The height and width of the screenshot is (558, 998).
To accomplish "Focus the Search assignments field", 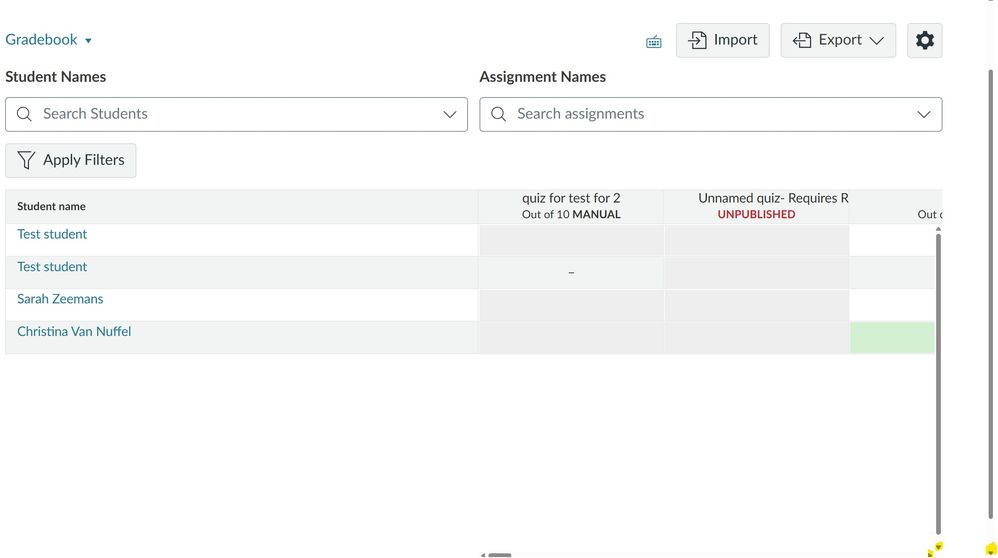I will (700, 114).
